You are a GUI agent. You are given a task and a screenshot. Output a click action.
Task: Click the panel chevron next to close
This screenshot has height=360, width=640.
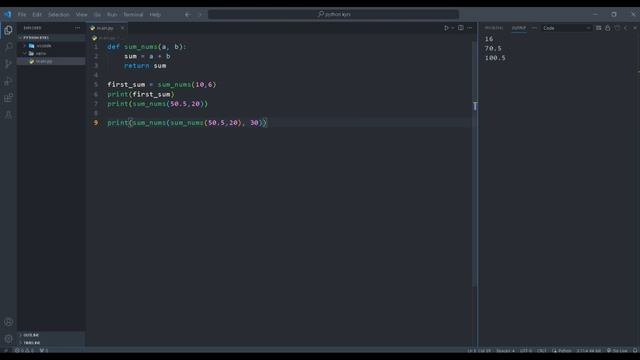[626, 28]
